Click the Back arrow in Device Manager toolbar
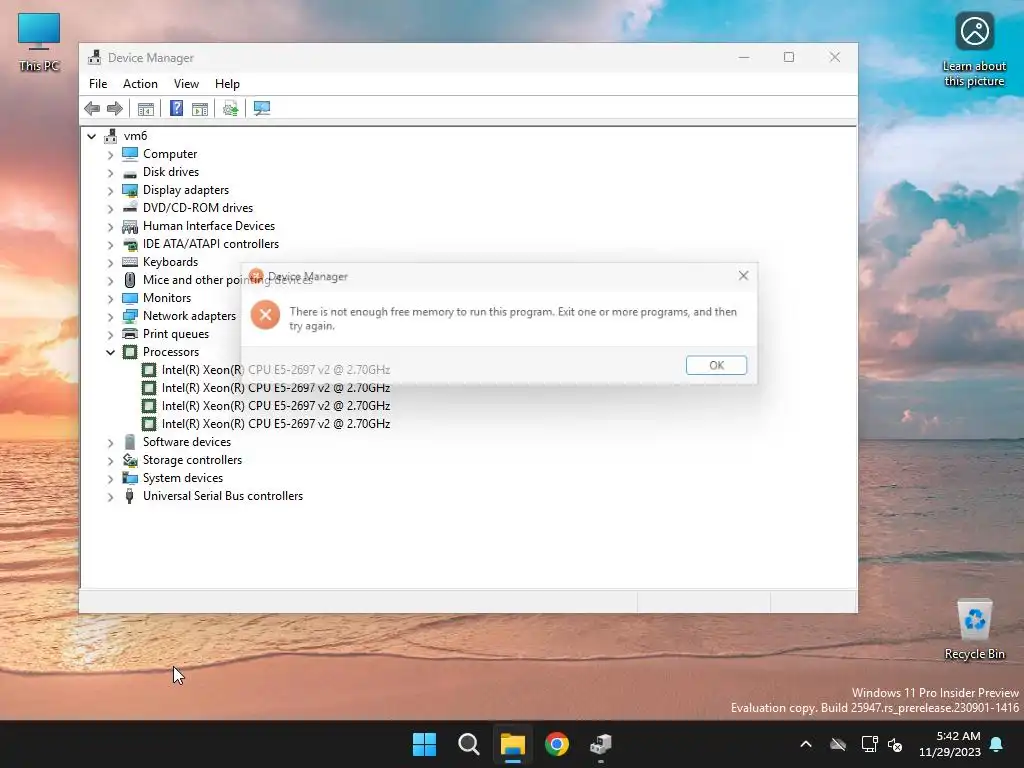The height and width of the screenshot is (768, 1024). point(92,108)
